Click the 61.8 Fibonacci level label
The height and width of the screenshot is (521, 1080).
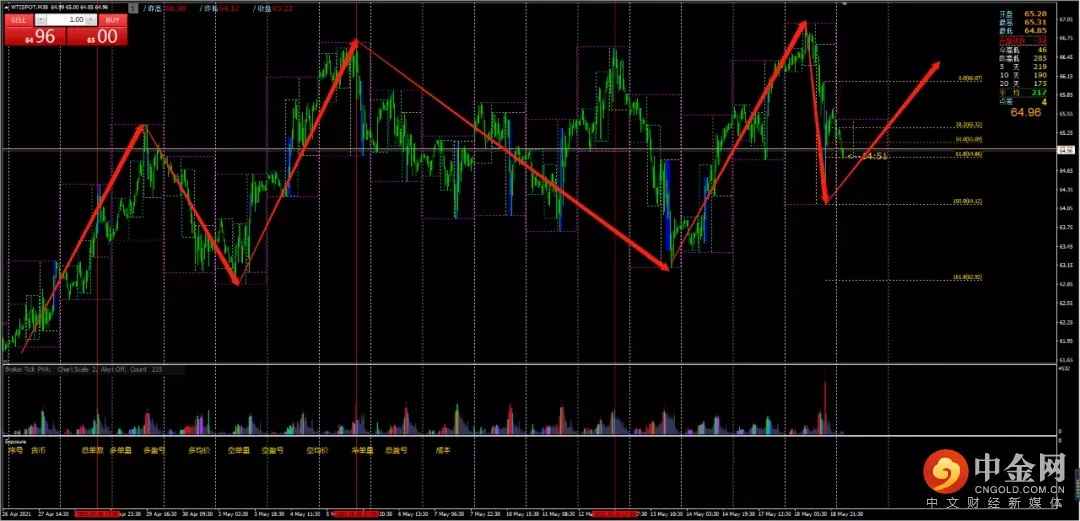(x=968, y=155)
